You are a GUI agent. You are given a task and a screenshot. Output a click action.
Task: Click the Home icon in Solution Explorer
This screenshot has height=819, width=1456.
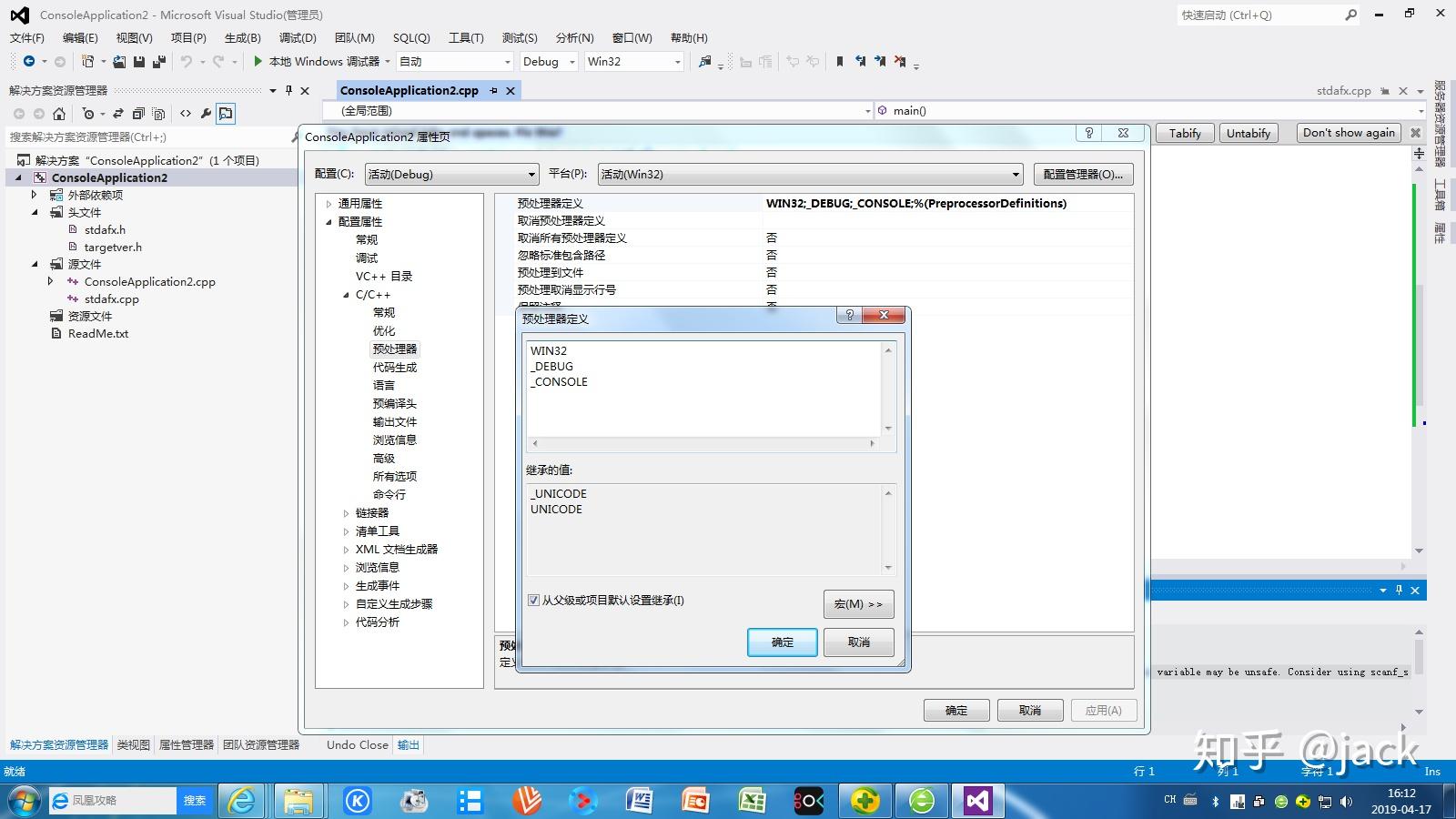[x=59, y=114]
